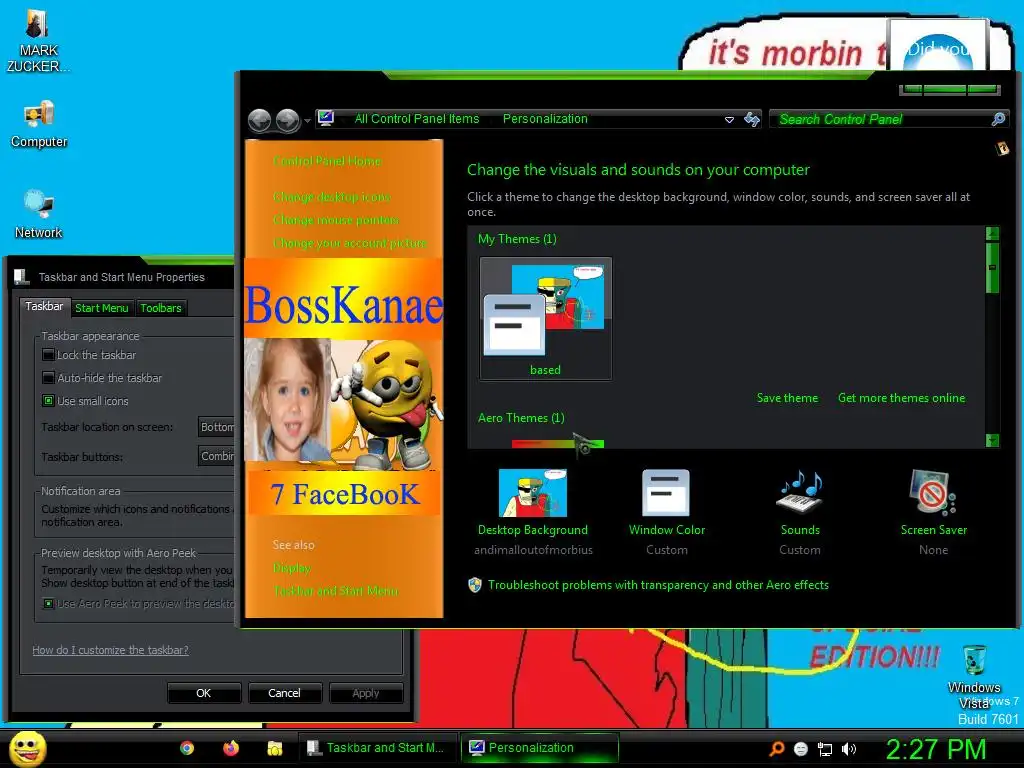The height and width of the screenshot is (768, 1024).
Task: Click the shield icon beside Troubleshoot link
Action: (x=475, y=584)
